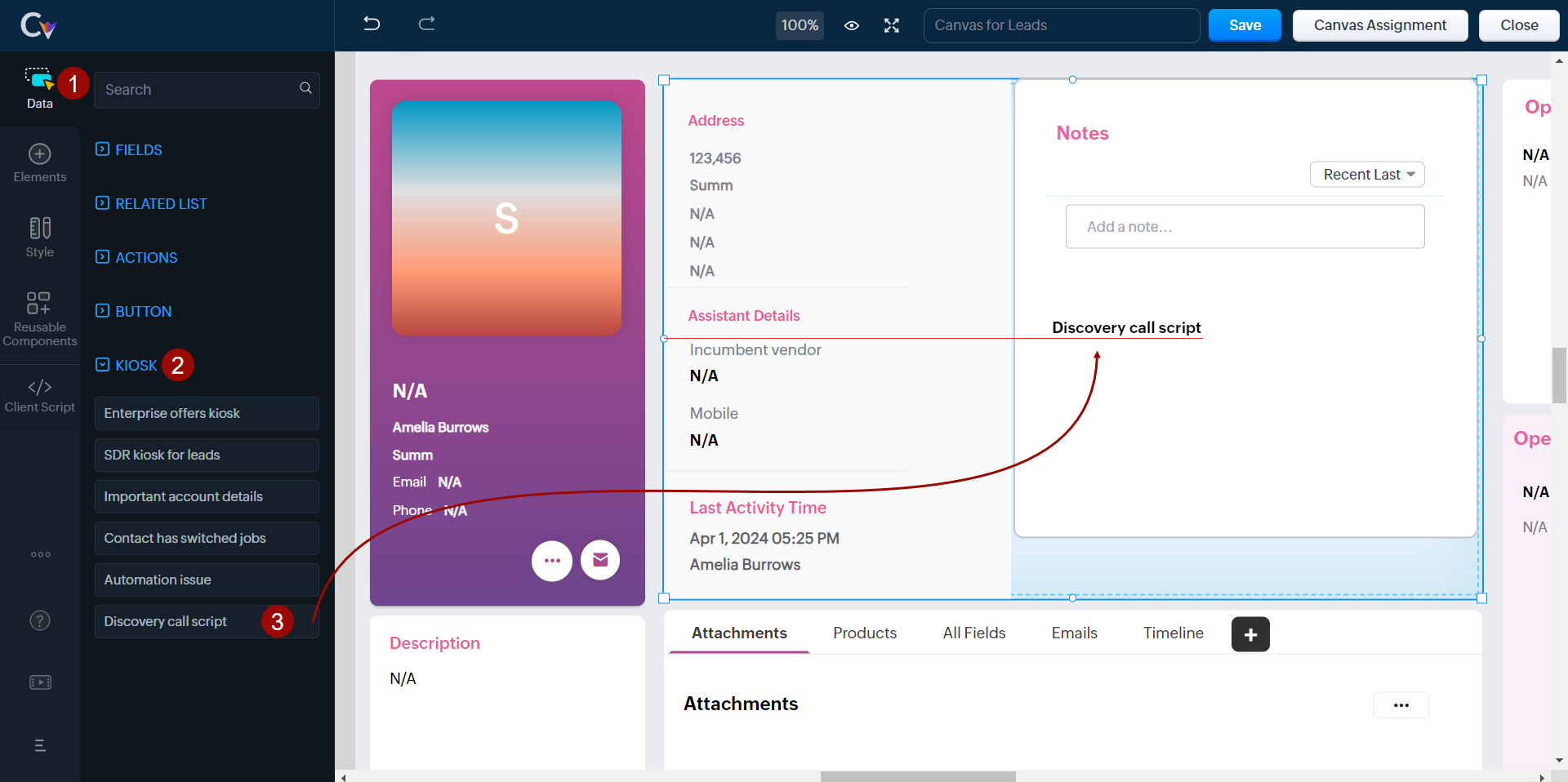This screenshot has width=1568, height=782.
Task: Open the Style panel
Action: [x=39, y=237]
